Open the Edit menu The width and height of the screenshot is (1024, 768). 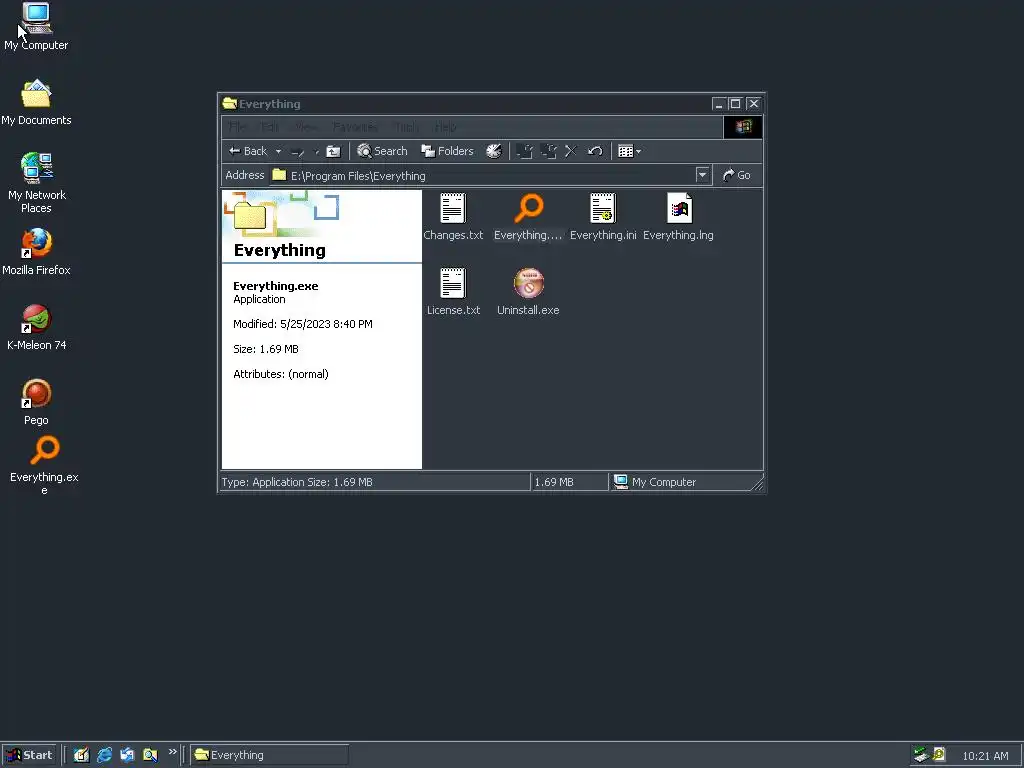pyautogui.click(x=269, y=127)
